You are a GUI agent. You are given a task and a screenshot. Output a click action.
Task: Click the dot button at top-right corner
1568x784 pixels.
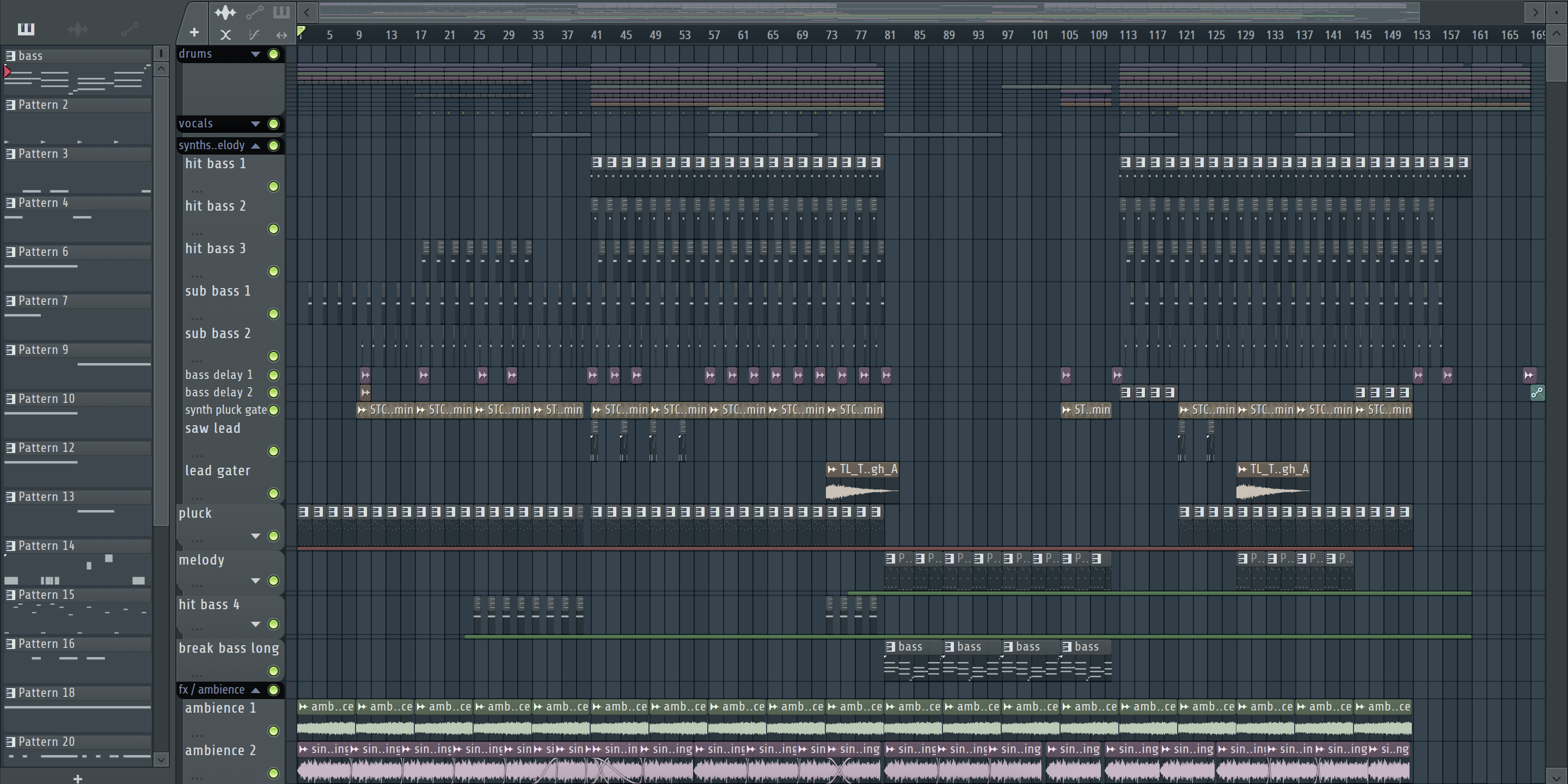click(x=1556, y=11)
